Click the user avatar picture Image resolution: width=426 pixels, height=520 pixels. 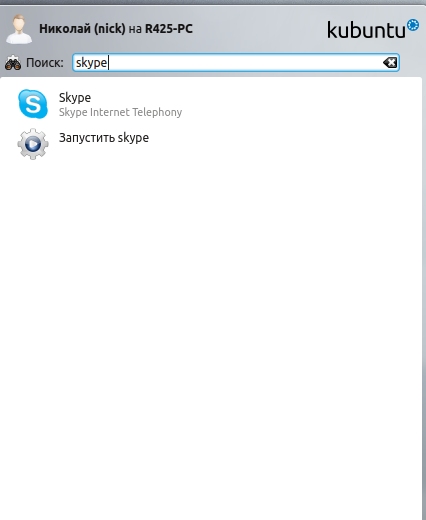pos(19,29)
